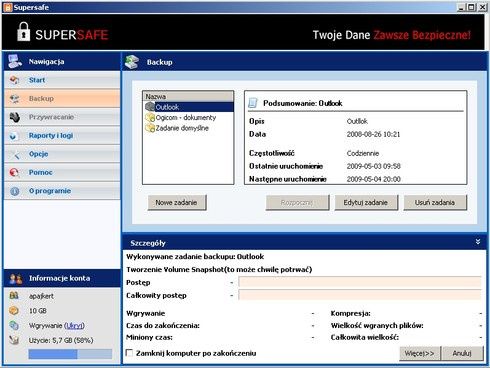Enable Zamknij komputer po zakończeniu checkbox

tap(129, 353)
